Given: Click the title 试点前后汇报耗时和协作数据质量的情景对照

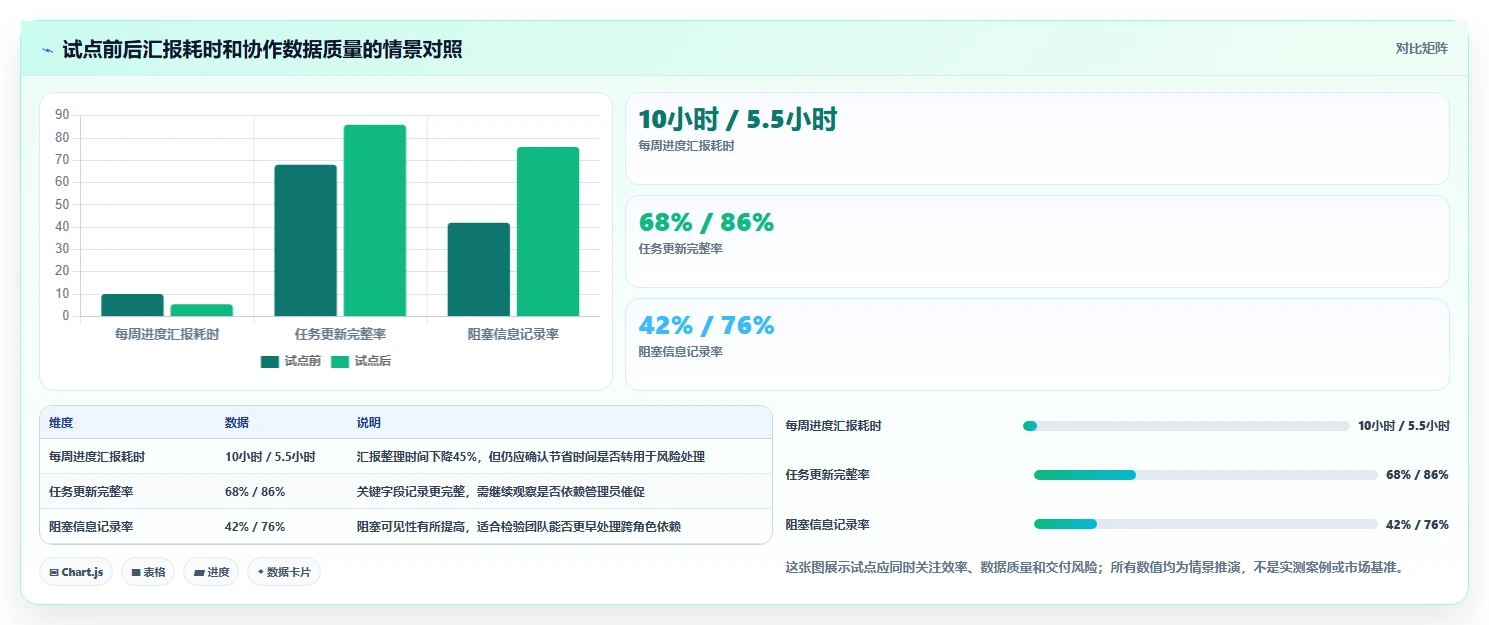Looking at the screenshot, I should pos(262,50).
